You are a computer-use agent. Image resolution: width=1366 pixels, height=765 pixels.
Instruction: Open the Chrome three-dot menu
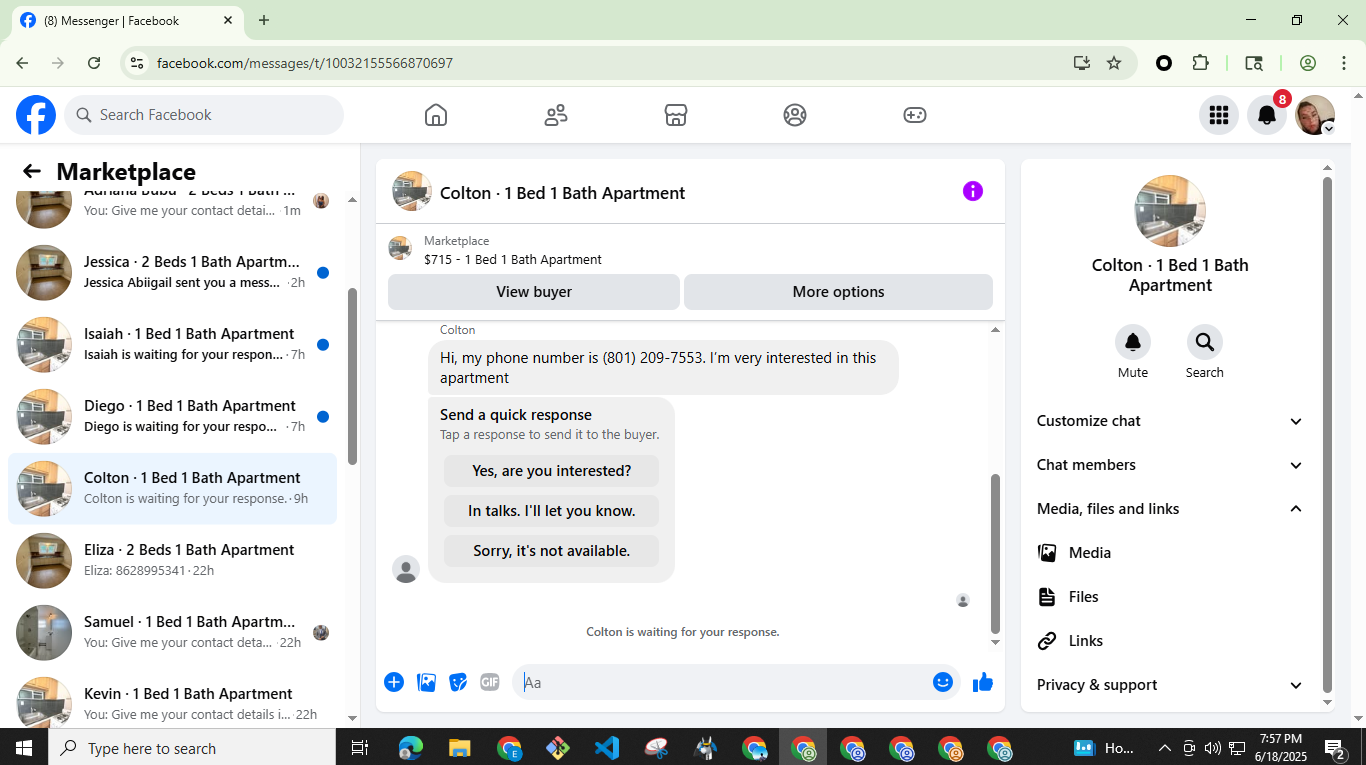coord(1344,63)
